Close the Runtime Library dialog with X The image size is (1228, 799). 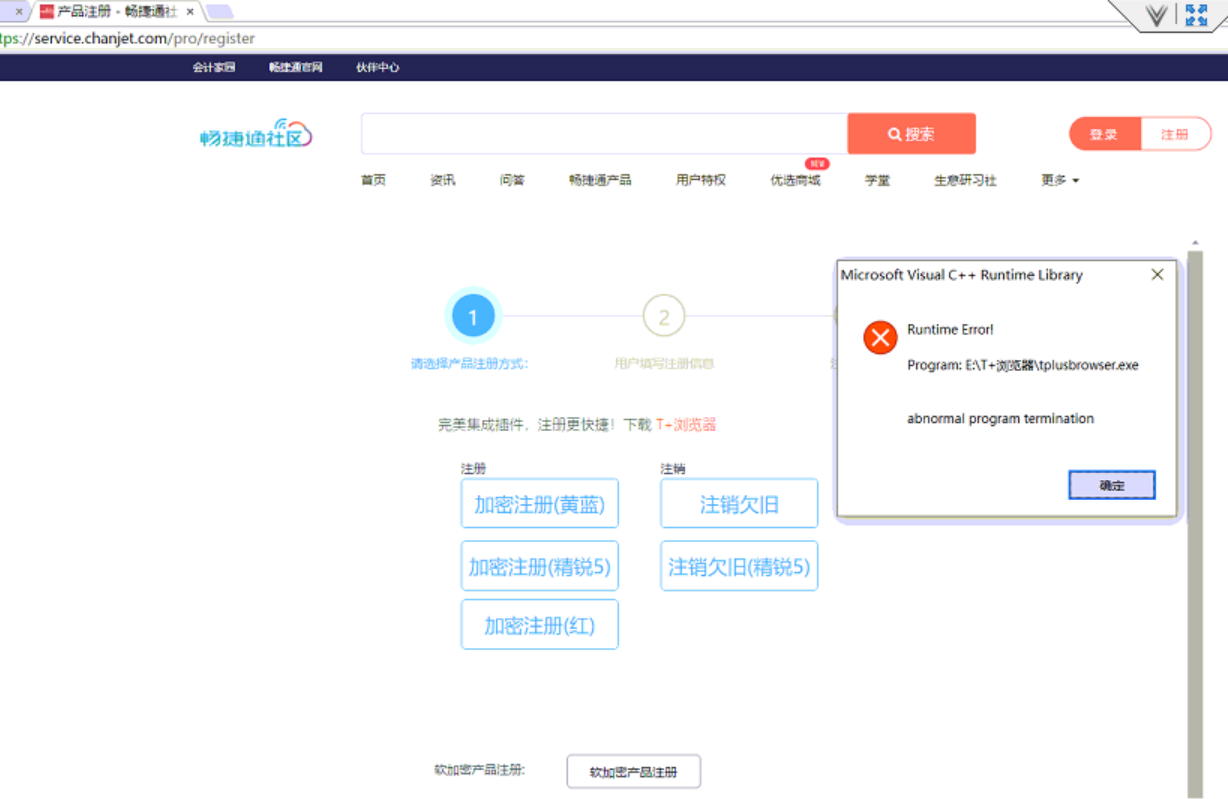point(1157,274)
